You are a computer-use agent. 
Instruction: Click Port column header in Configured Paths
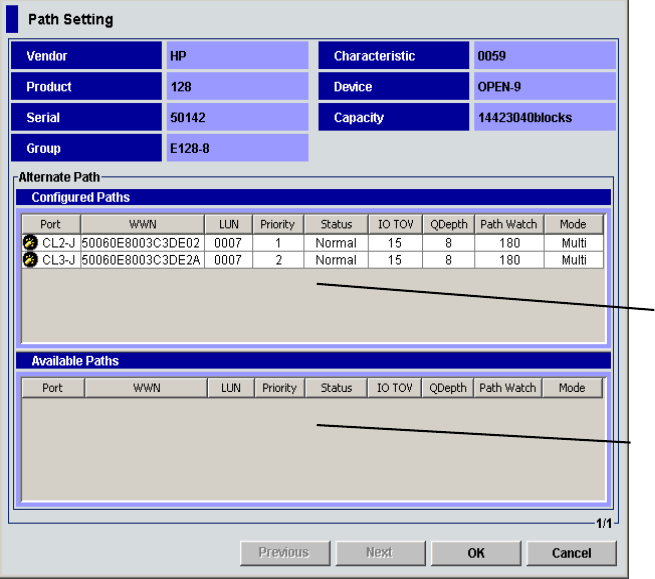(x=51, y=224)
